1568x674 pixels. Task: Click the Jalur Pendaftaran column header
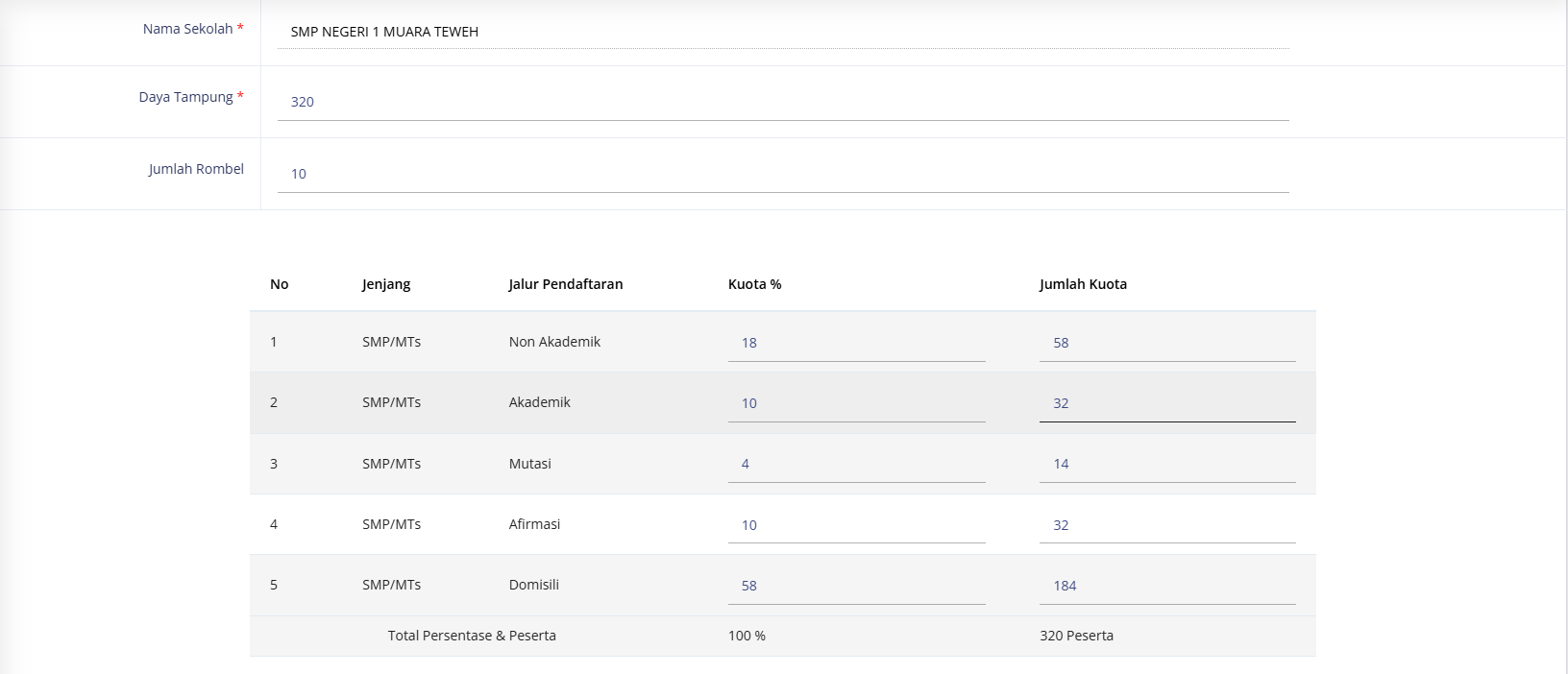click(x=566, y=284)
